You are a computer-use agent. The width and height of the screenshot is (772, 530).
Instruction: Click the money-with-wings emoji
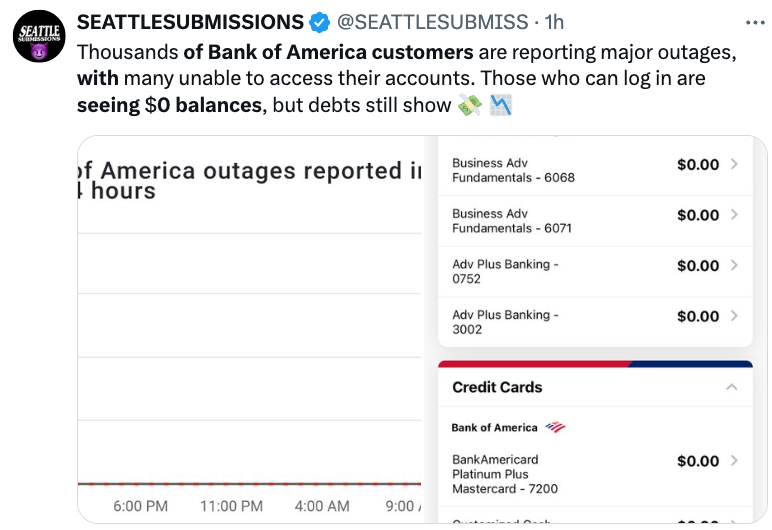pos(470,105)
